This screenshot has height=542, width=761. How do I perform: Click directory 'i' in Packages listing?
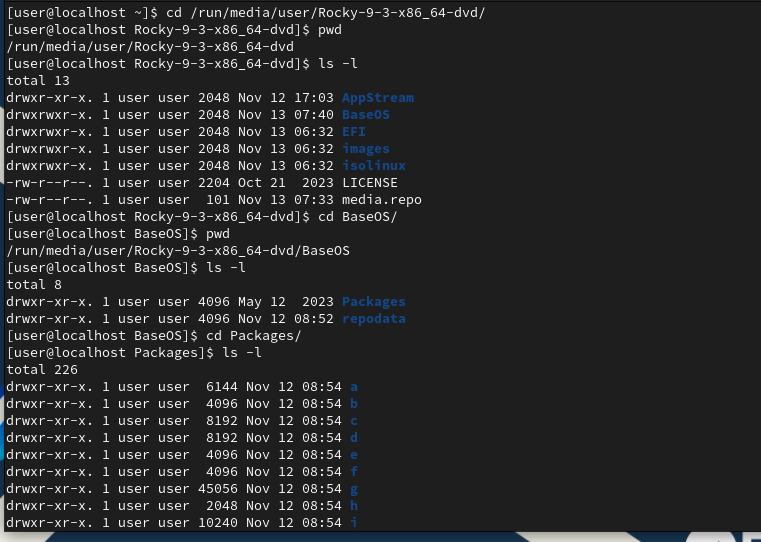[354, 523]
